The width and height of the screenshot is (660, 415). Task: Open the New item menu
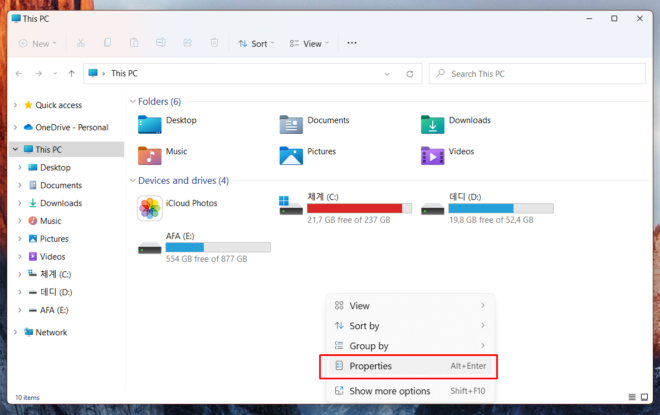(37, 43)
